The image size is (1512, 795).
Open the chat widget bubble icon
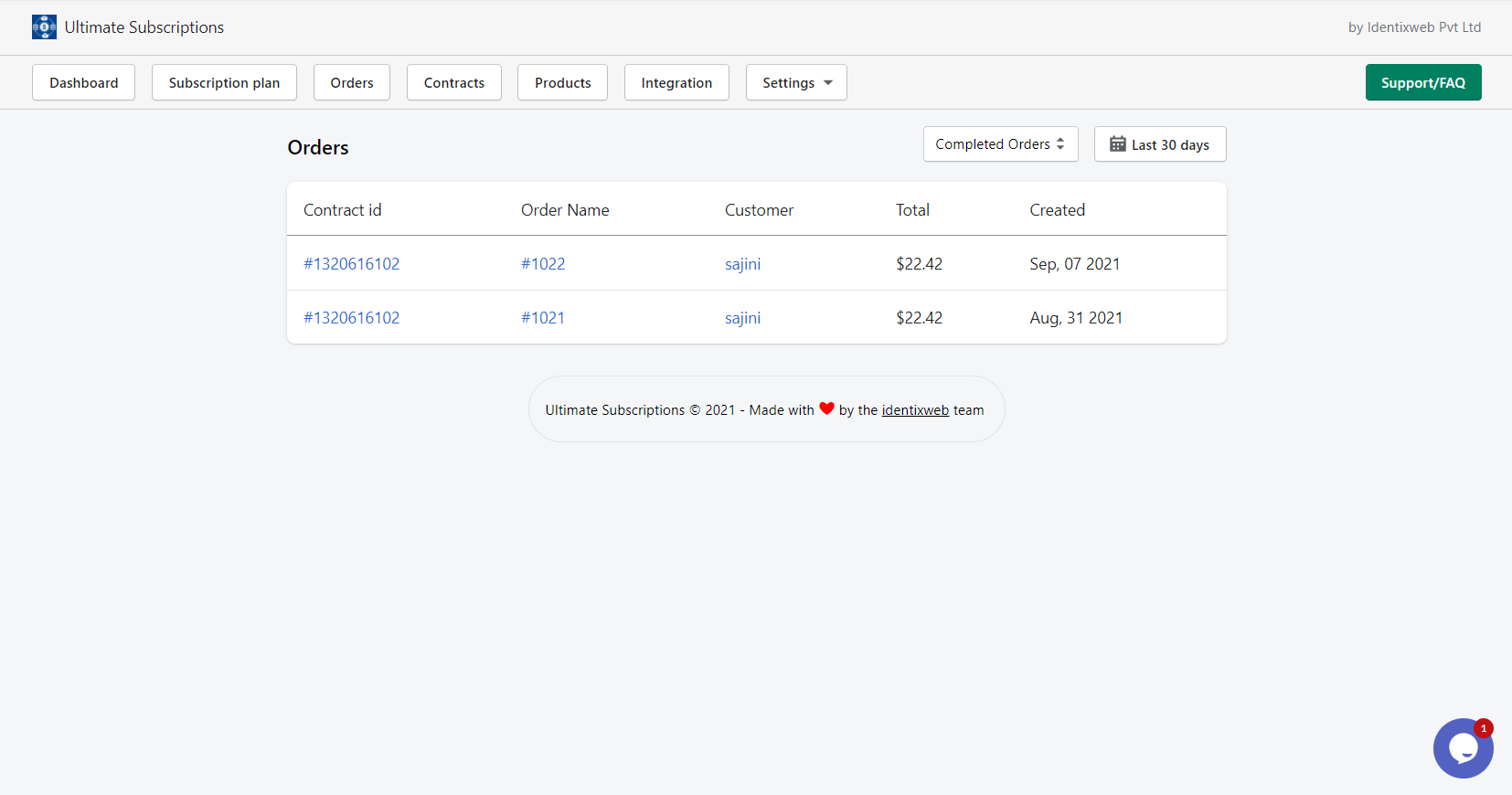pos(1463,748)
